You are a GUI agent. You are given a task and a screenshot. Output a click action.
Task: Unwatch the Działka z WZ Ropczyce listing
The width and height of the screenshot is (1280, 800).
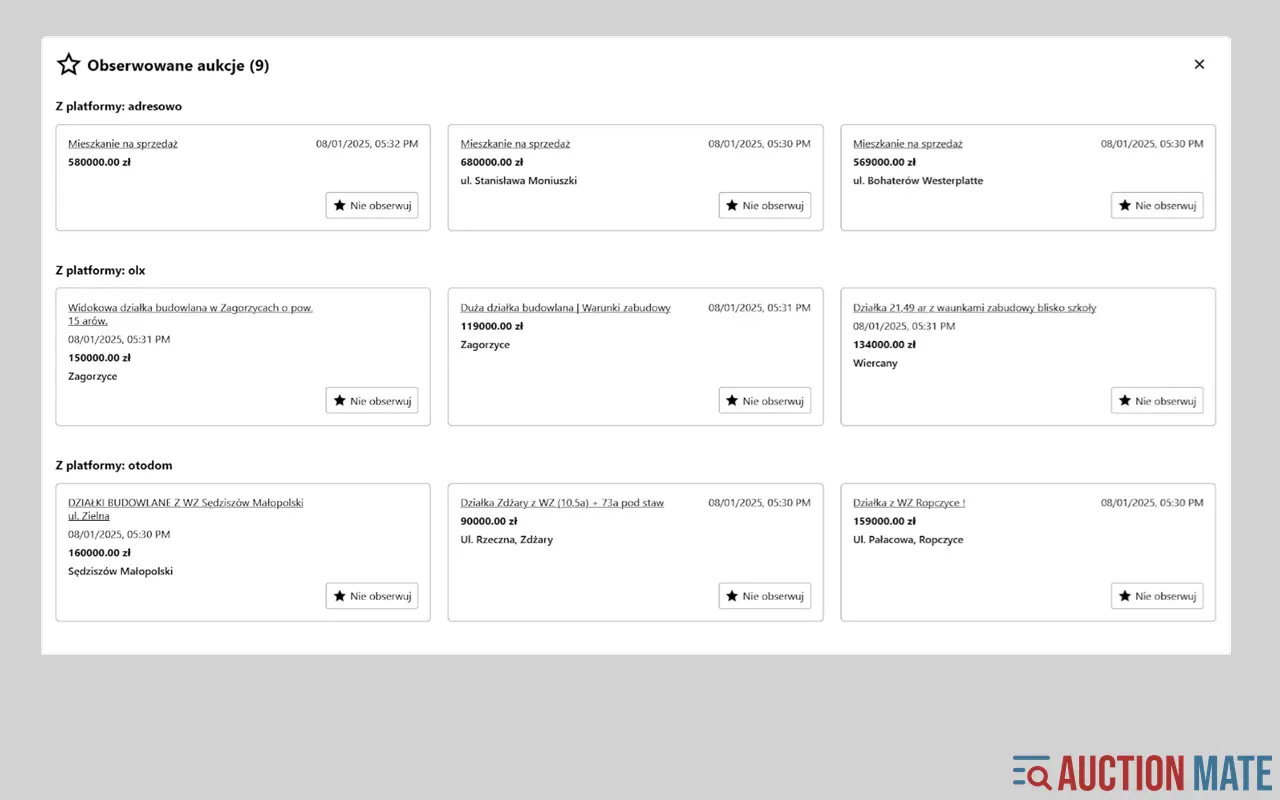coord(1157,595)
